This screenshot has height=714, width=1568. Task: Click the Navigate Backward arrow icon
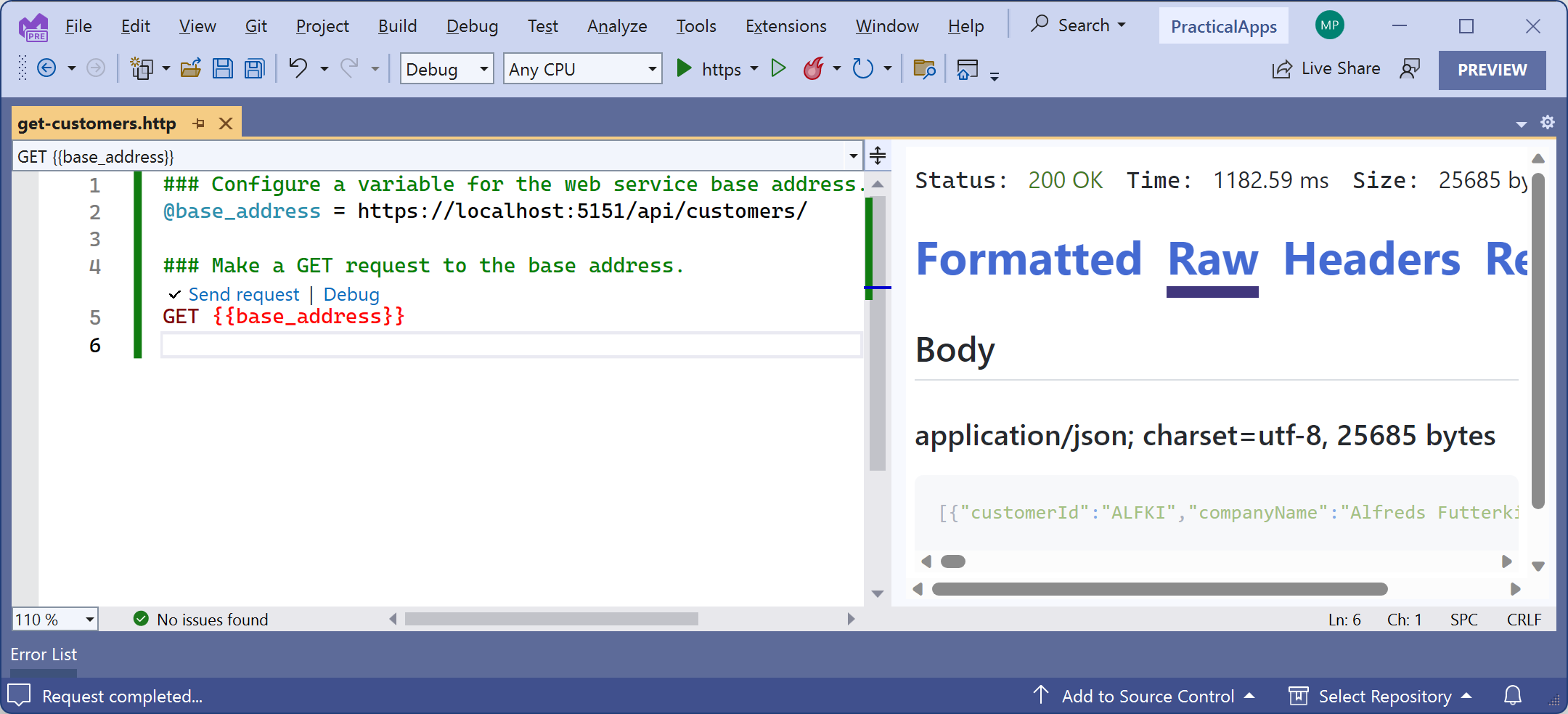pos(46,68)
